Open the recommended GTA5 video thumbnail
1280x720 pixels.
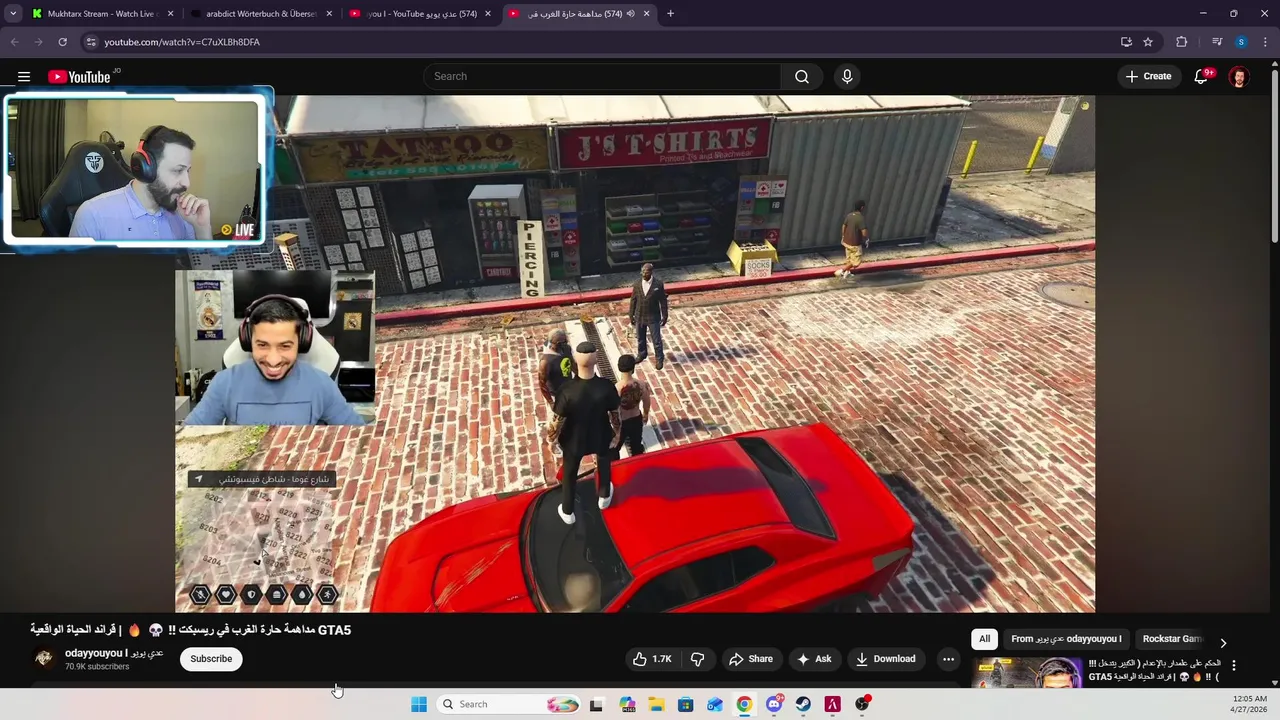pos(1028,672)
